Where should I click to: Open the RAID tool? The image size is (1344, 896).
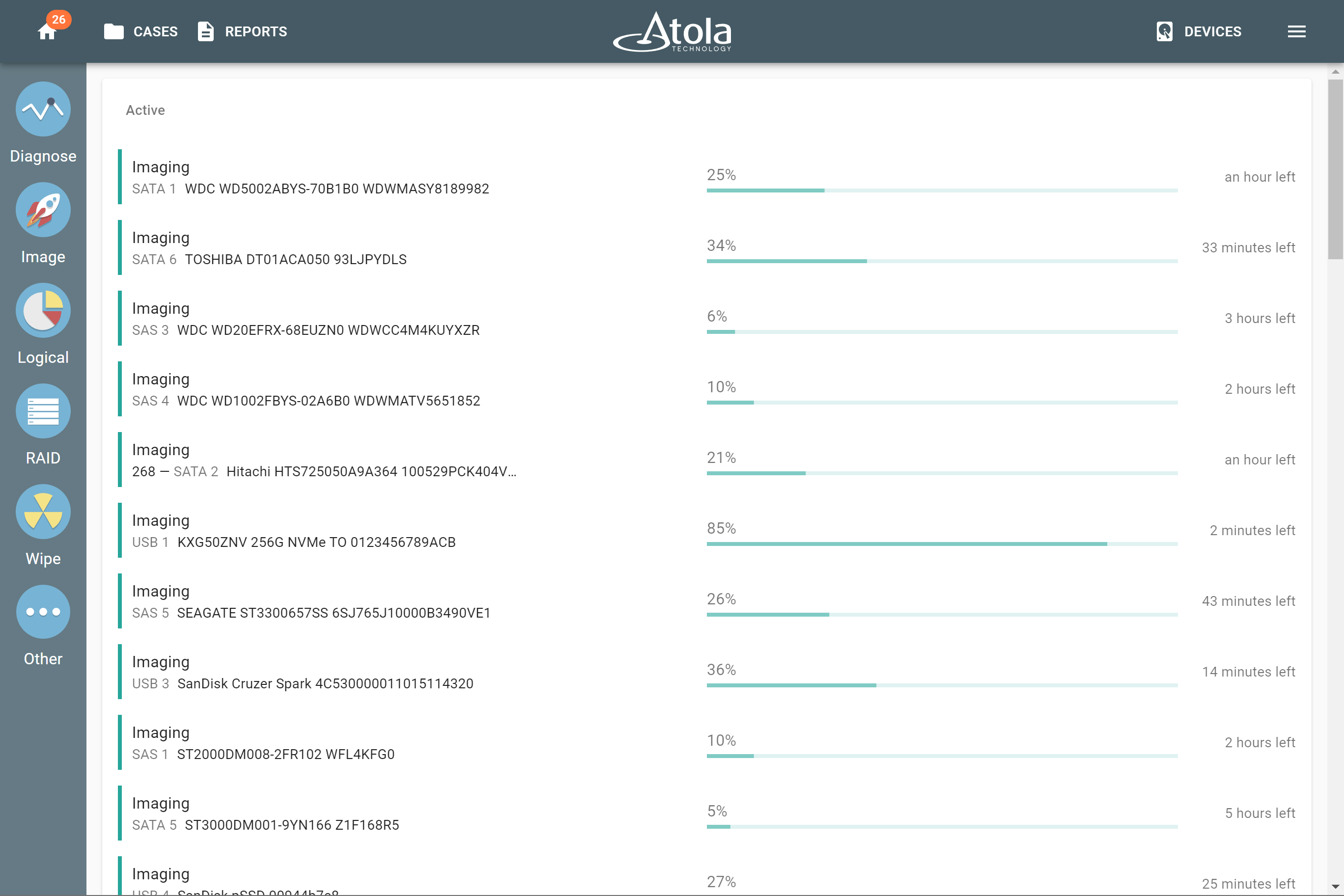point(43,411)
